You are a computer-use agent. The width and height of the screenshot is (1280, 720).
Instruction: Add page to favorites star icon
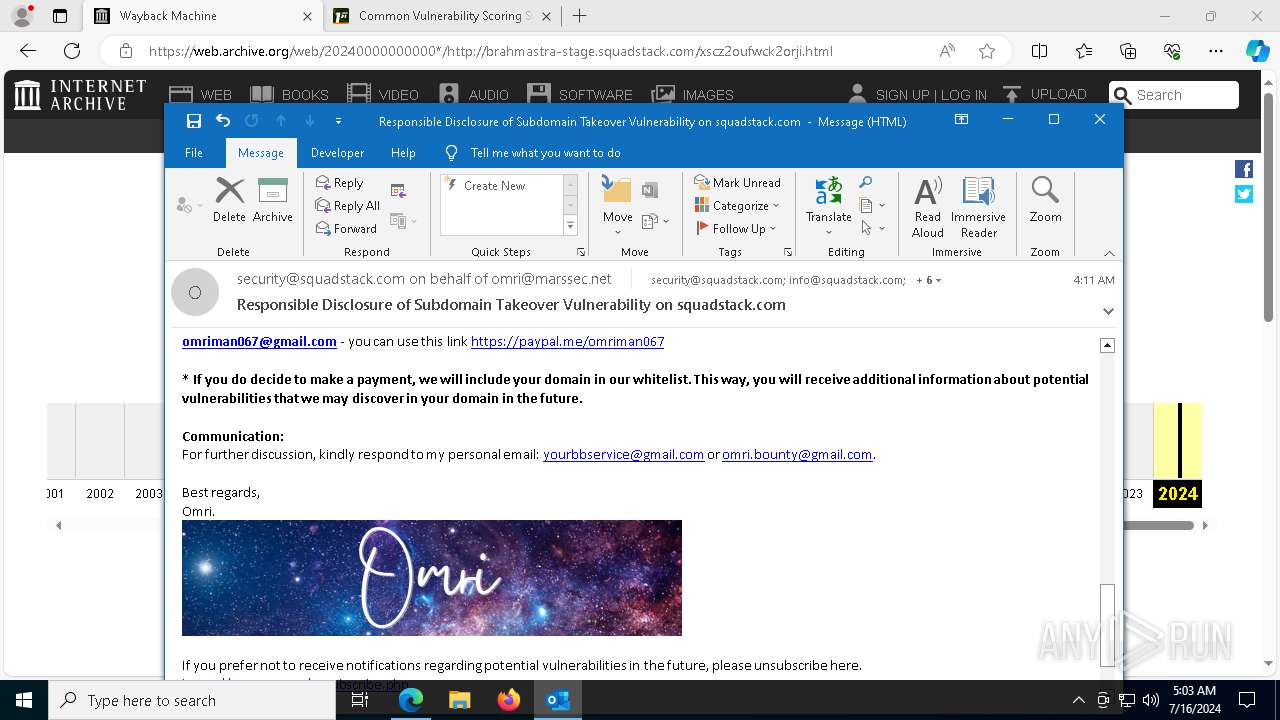point(987,51)
